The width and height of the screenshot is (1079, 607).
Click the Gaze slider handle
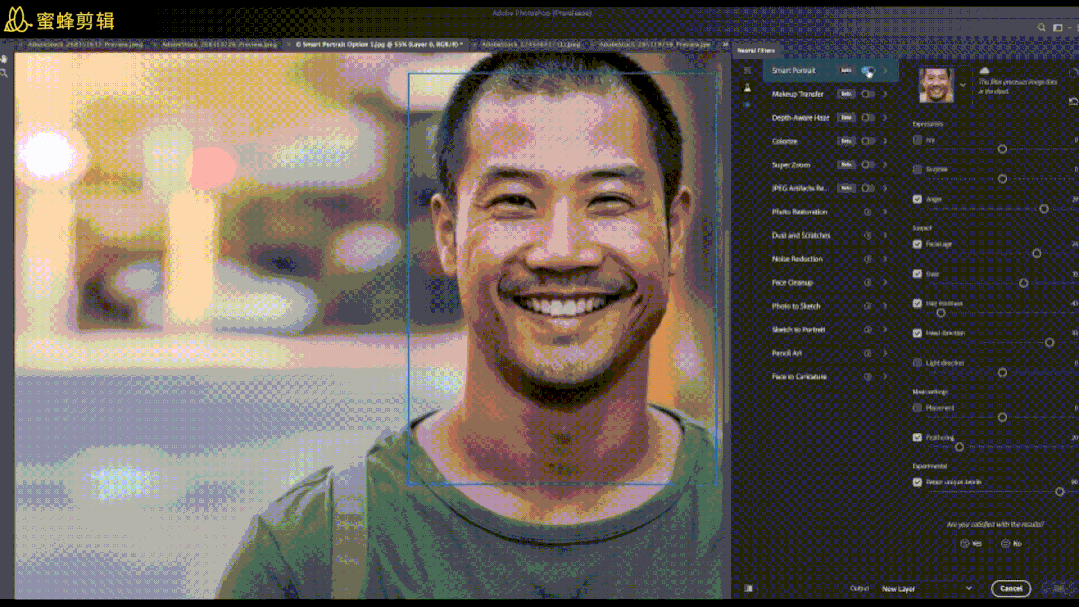(1024, 283)
